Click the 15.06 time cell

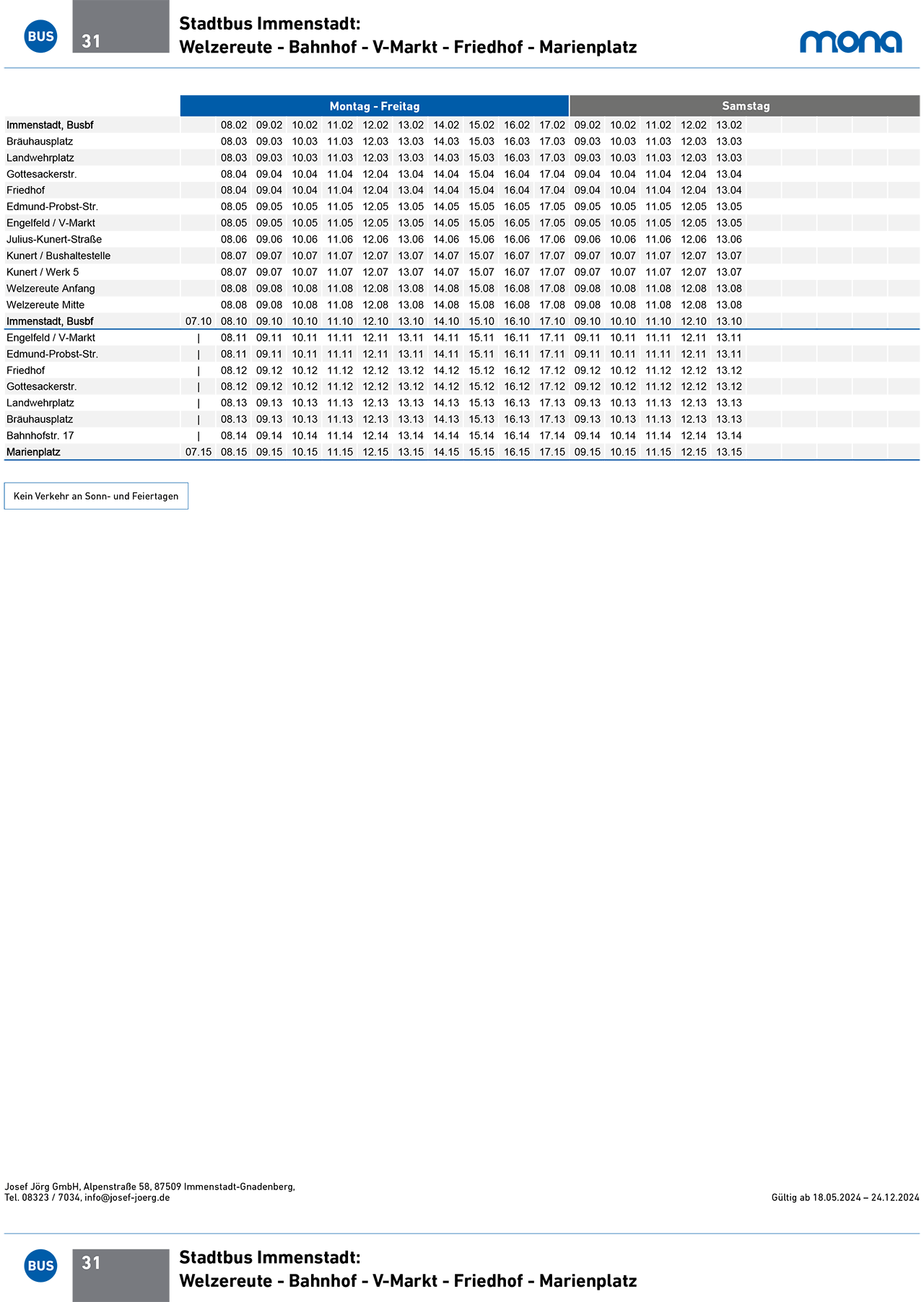[481, 240]
